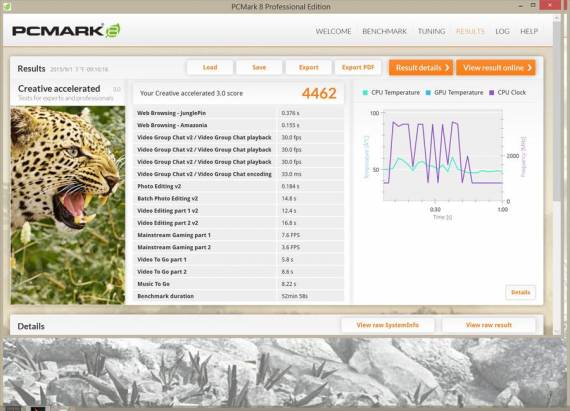This screenshot has height=411, width=570.
Task: Select the Video Group Chat encoding row
Action: tap(239, 174)
